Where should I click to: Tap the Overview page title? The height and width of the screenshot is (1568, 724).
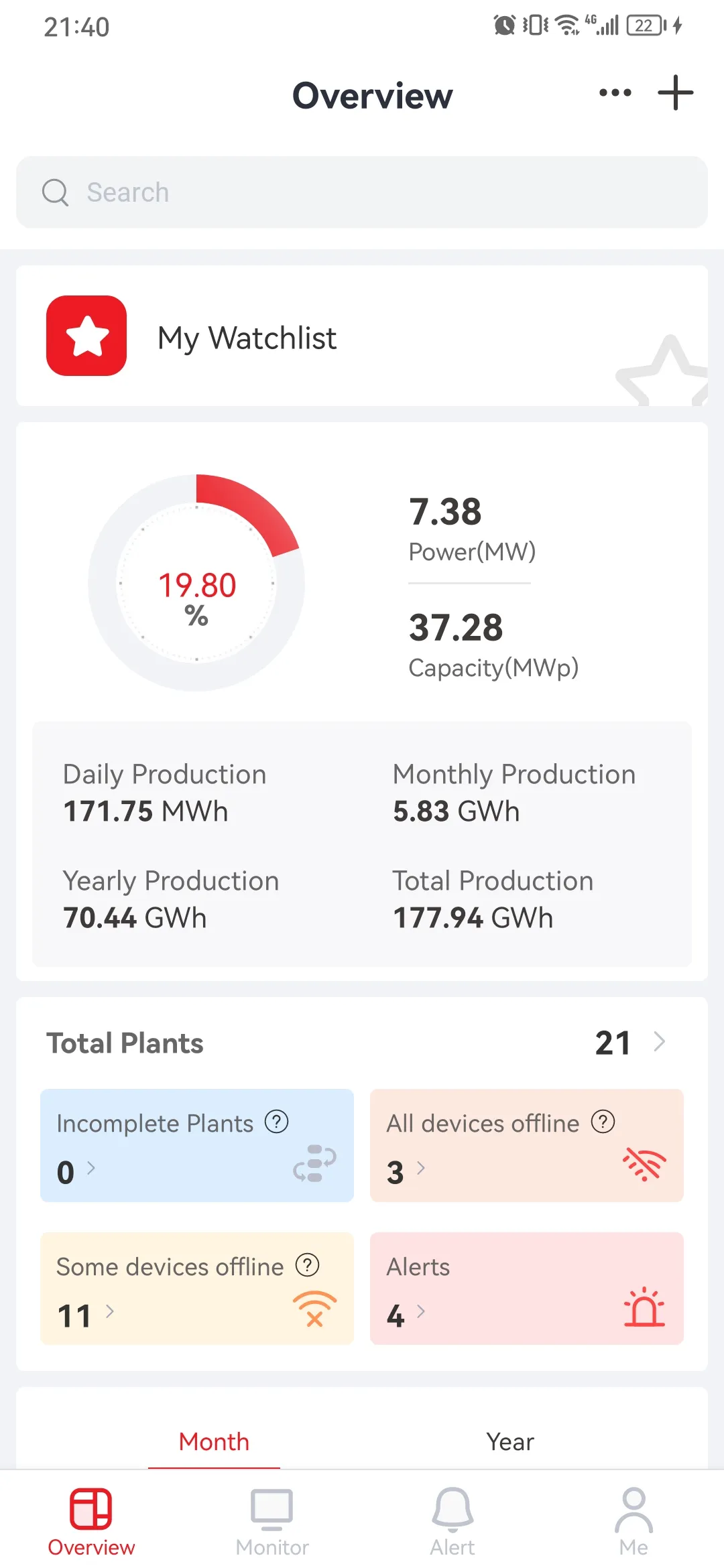click(373, 95)
